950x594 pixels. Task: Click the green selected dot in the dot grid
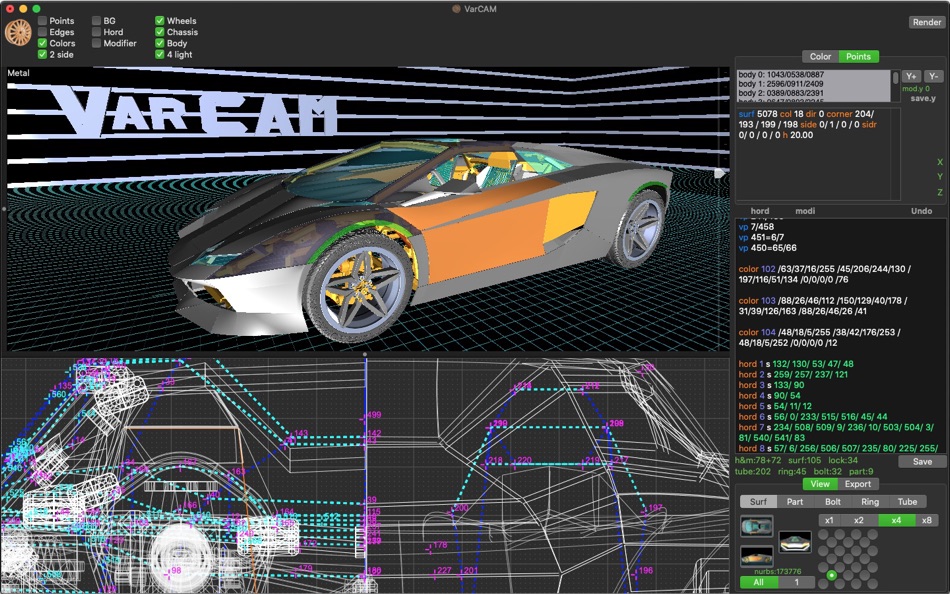[x=832, y=575]
